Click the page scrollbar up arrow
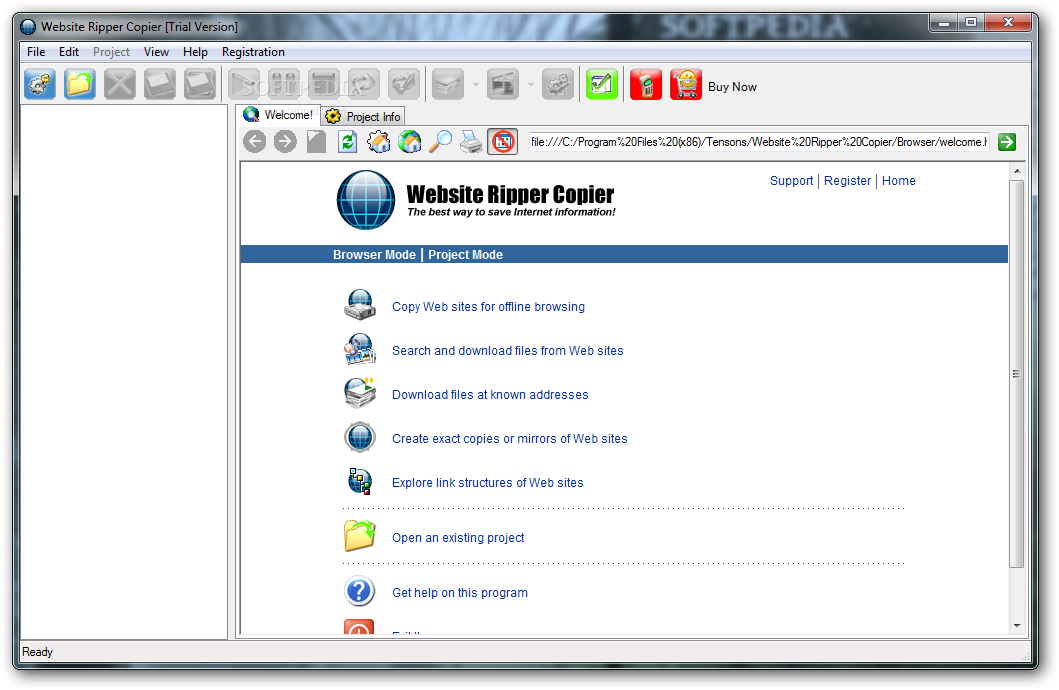The height and width of the screenshot is (690, 1059). click(1017, 171)
